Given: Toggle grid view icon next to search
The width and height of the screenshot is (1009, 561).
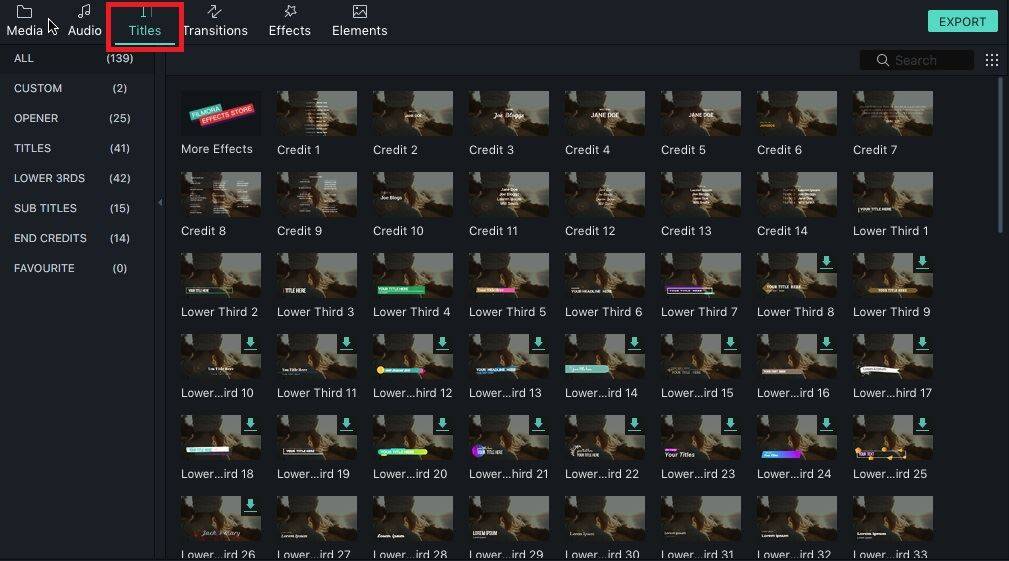Looking at the screenshot, I should 992,60.
